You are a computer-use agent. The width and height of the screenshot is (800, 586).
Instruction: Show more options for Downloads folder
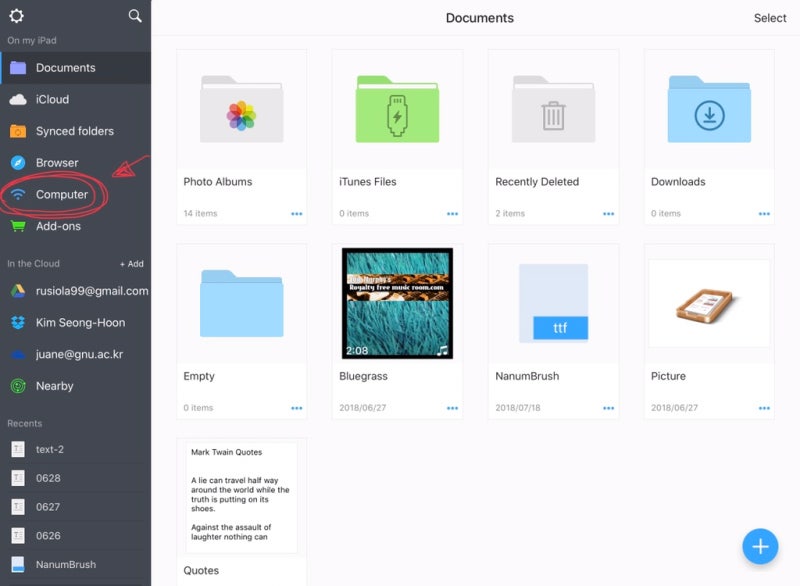coord(764,214)
